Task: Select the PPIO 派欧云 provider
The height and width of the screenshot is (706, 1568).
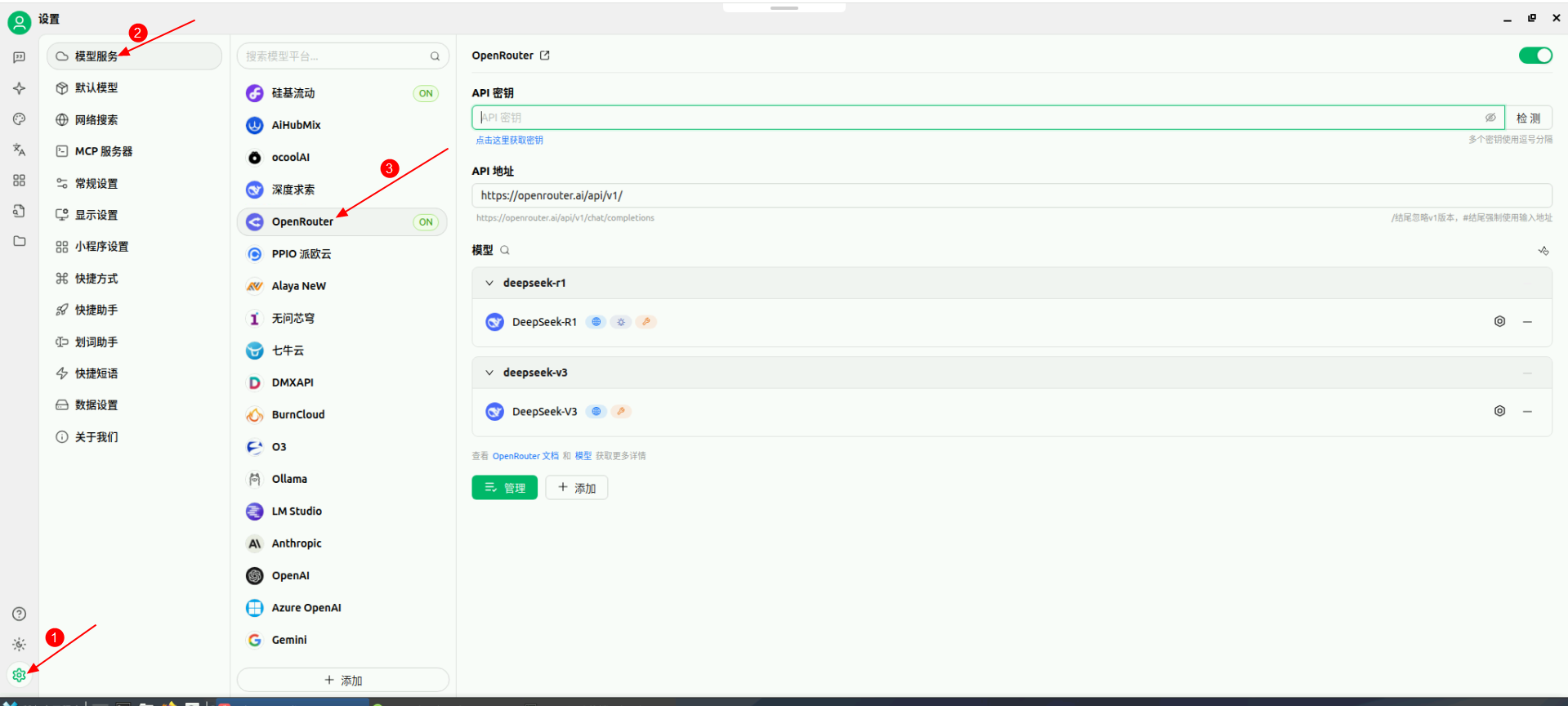Action: tap(342, 253)
